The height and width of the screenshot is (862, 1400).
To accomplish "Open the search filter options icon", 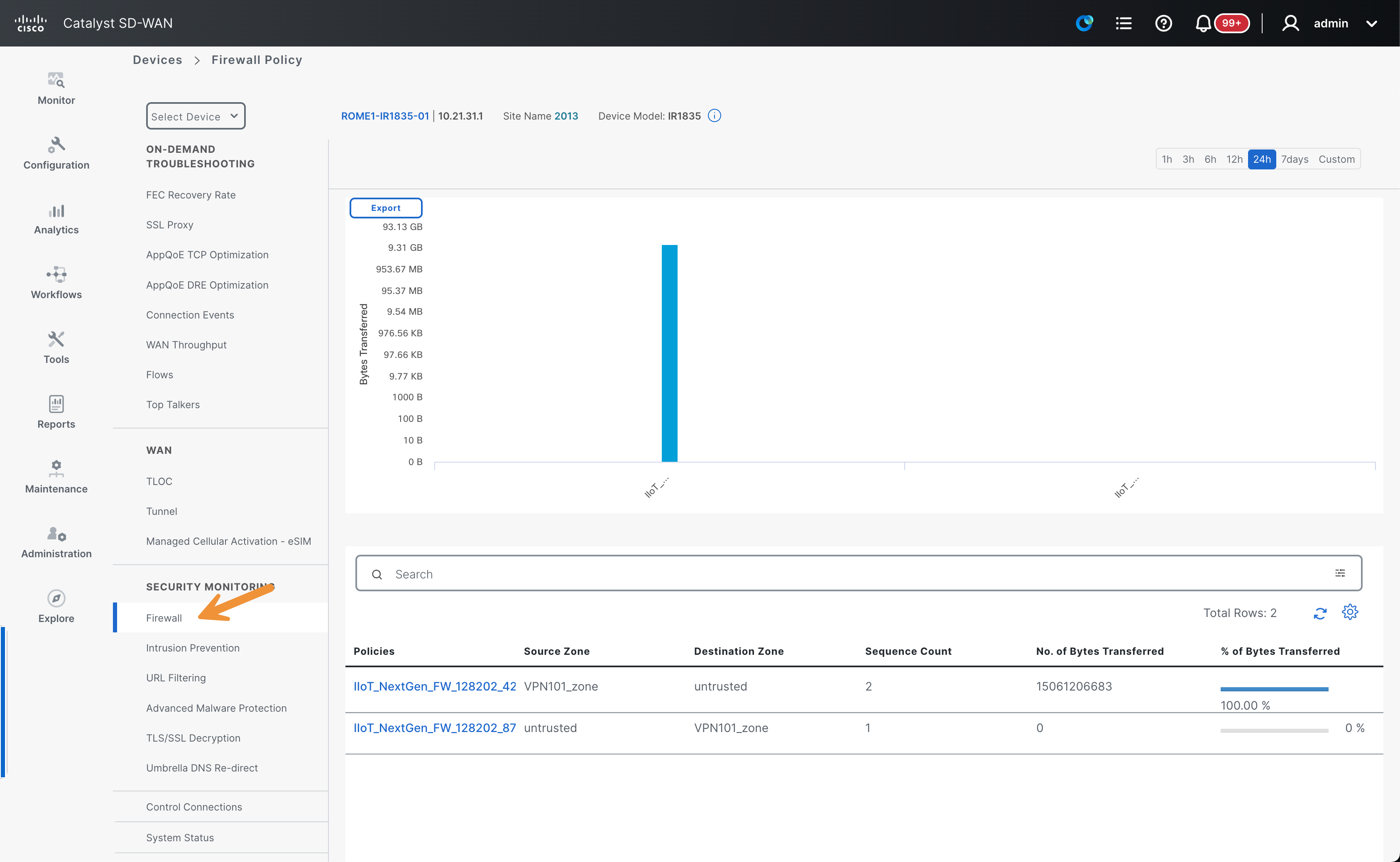I will click(1340, 573).
